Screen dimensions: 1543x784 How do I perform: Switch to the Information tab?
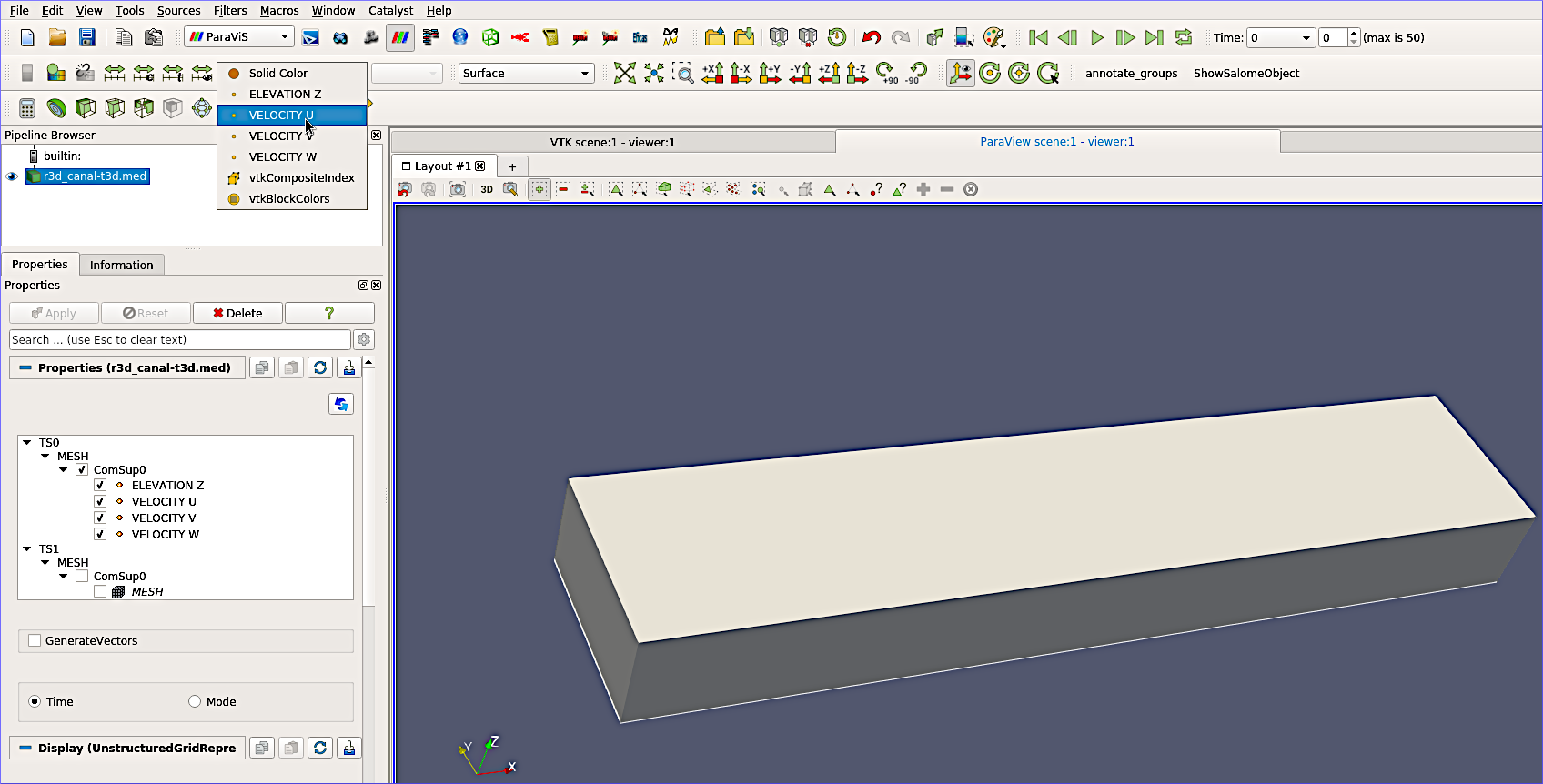121,265
